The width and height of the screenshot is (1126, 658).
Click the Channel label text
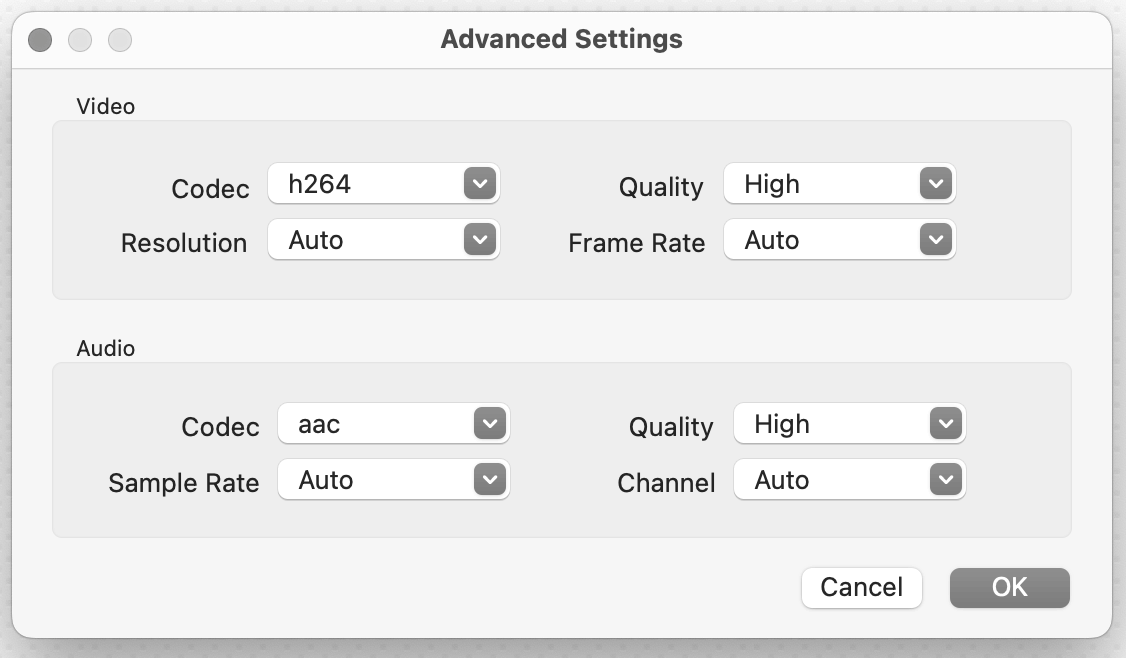coord(666,483)
